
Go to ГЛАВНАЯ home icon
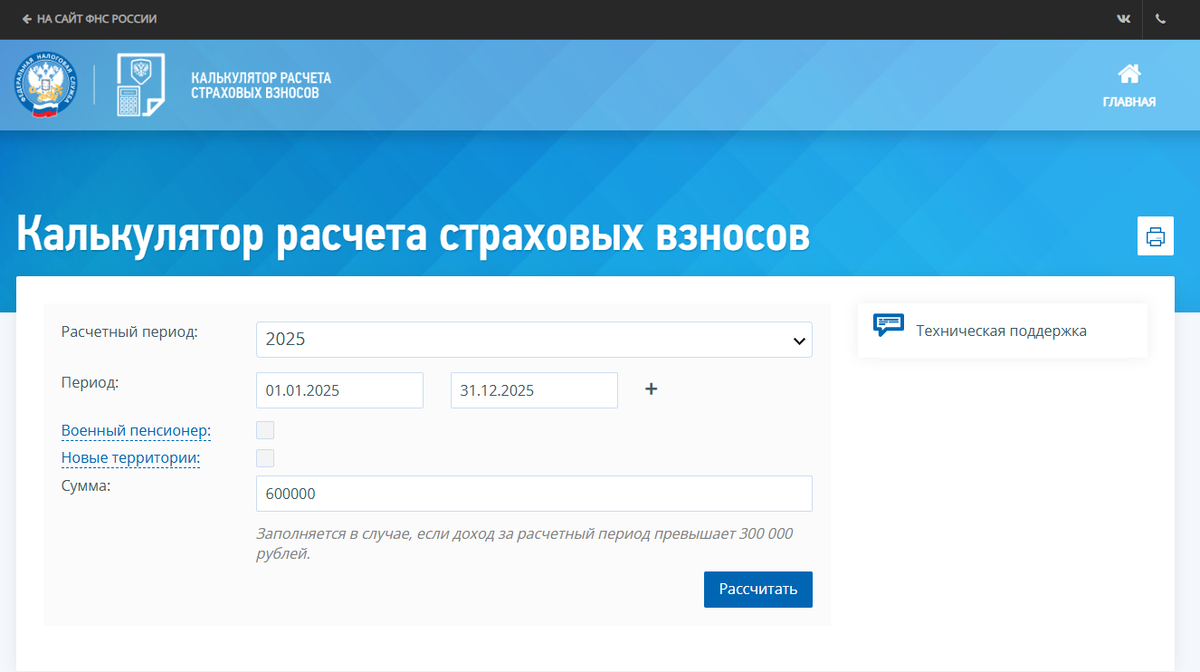[1129, 74]
